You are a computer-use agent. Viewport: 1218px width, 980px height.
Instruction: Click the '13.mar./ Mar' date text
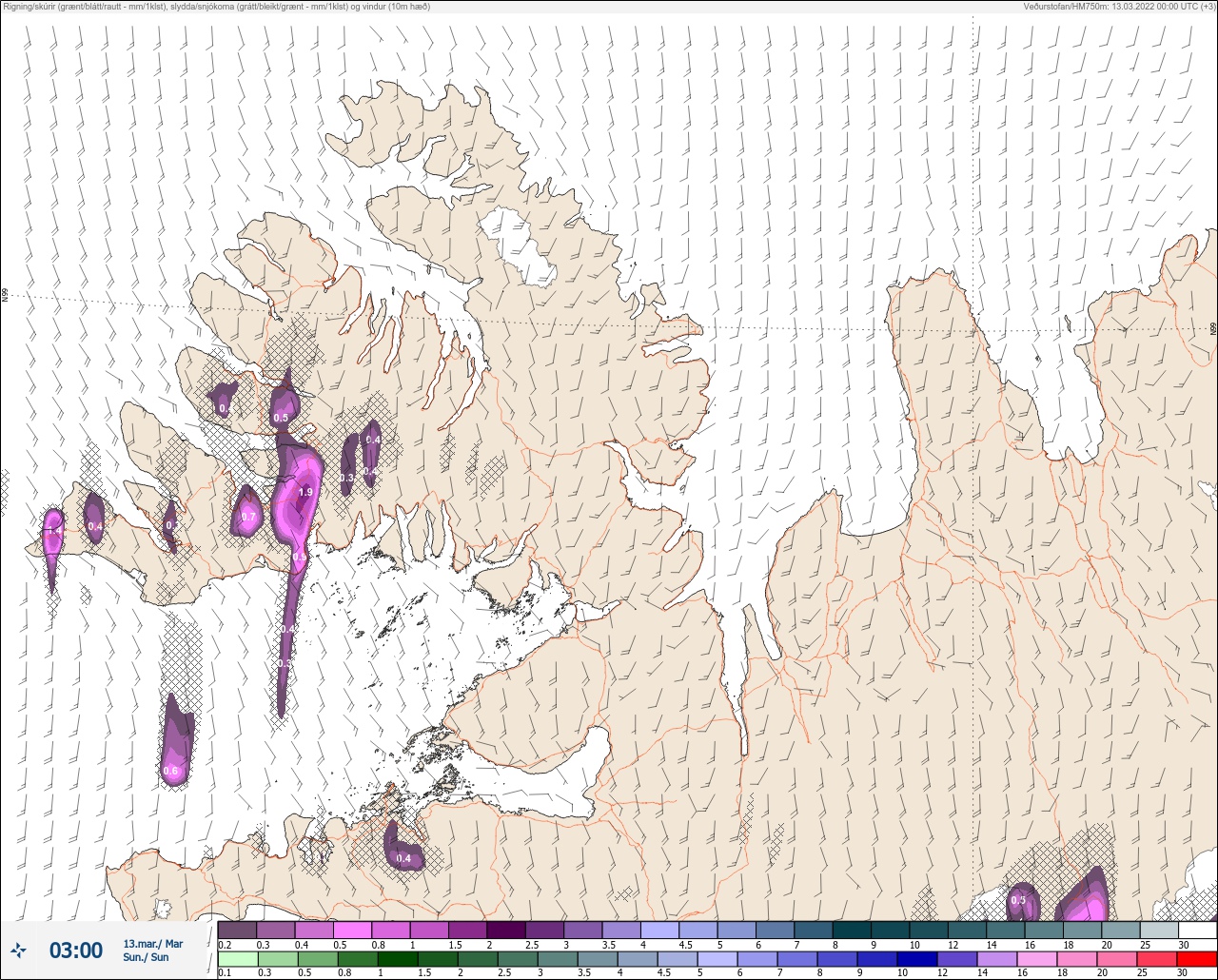pos(153,943)
